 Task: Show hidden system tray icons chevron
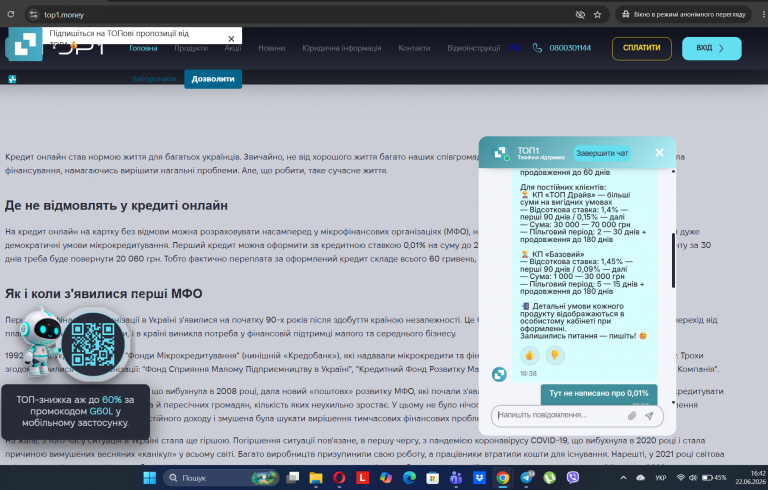[x=623, y=478]
